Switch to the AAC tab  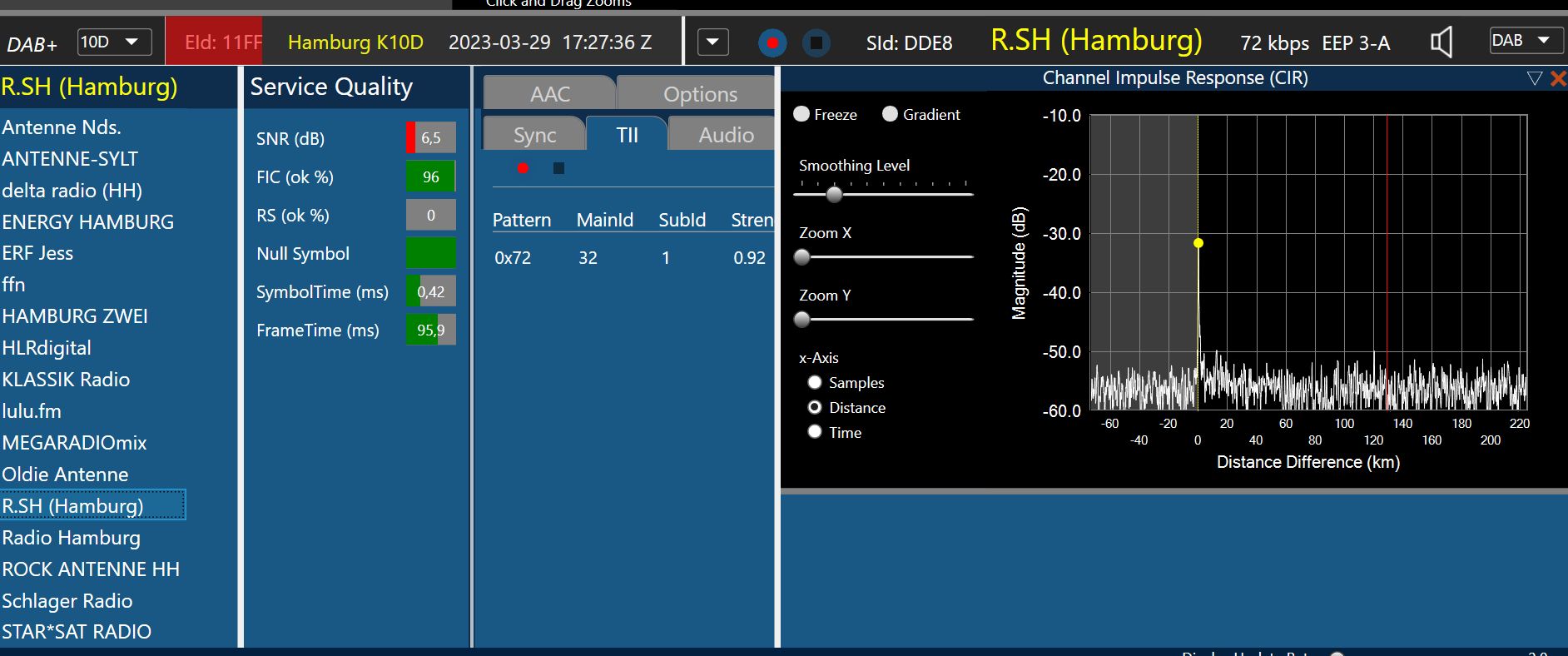pos(549,94)
